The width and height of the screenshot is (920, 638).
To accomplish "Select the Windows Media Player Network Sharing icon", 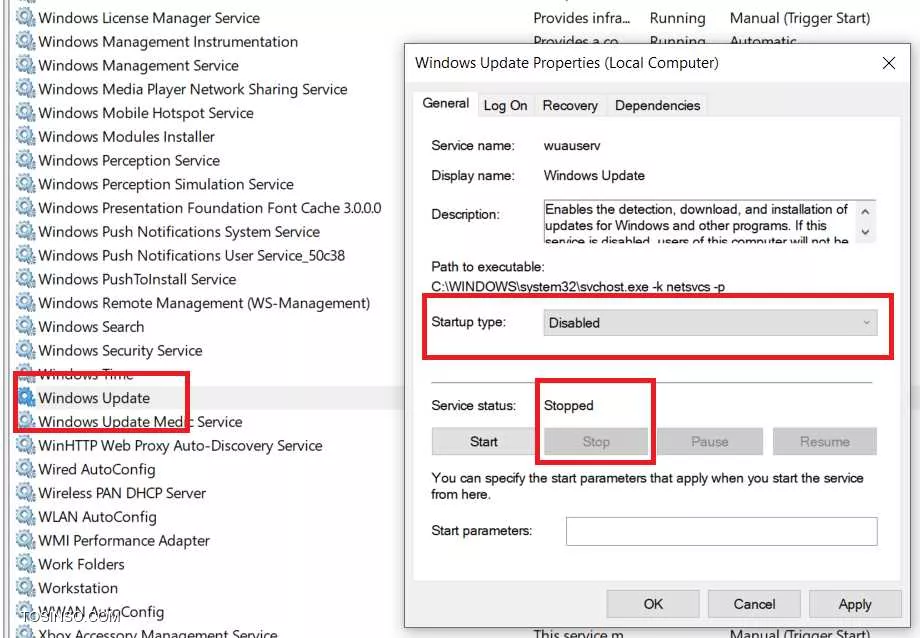I will pos(25,89).
